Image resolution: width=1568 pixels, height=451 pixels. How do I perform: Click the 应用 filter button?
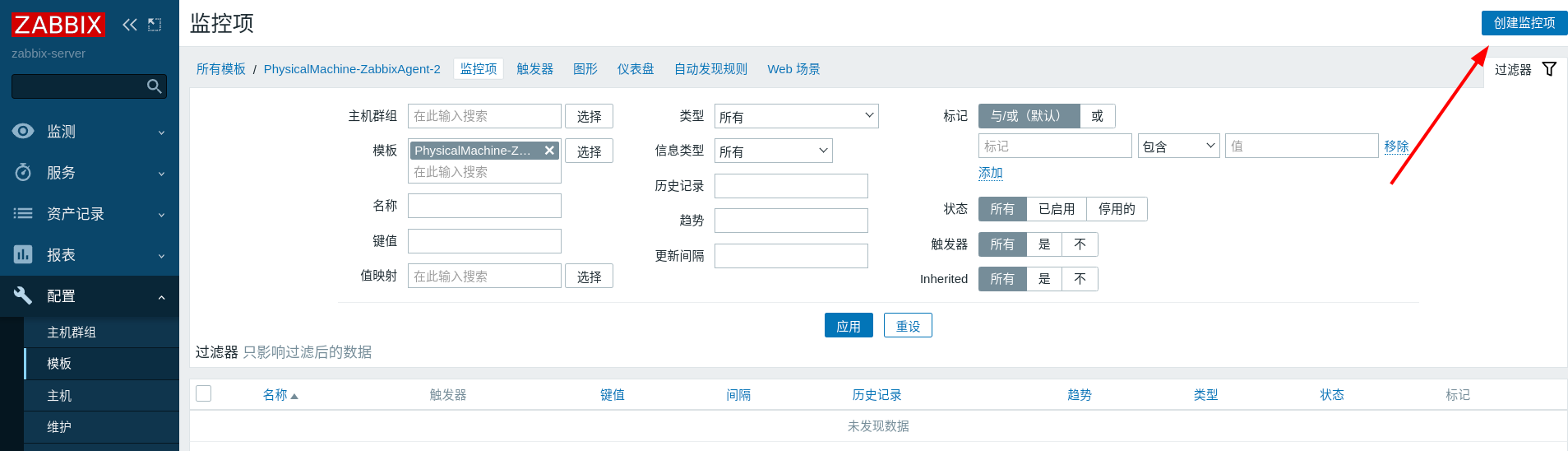pyautogui.click(x=849, y=325)
